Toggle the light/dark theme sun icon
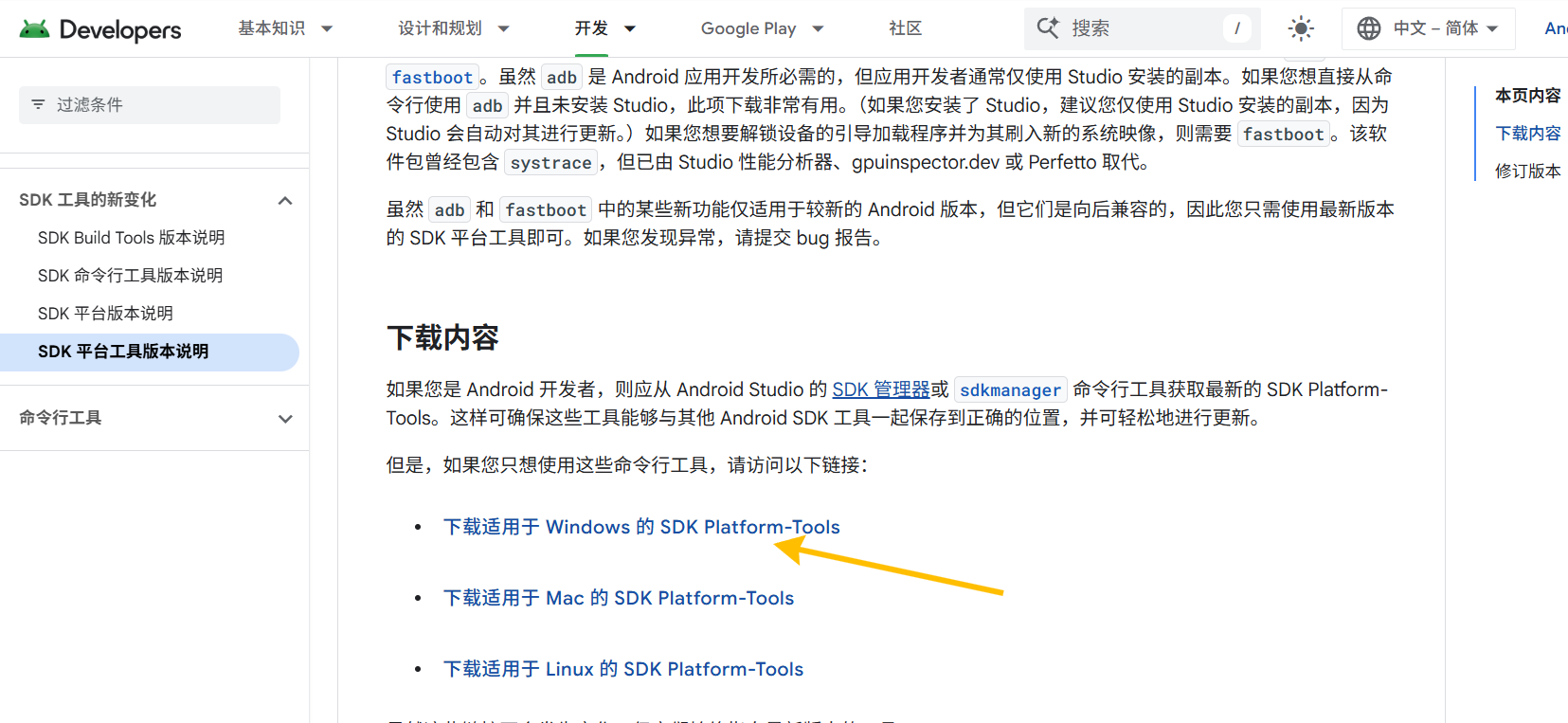1568x723 pixels. (x=1301, y=28)
